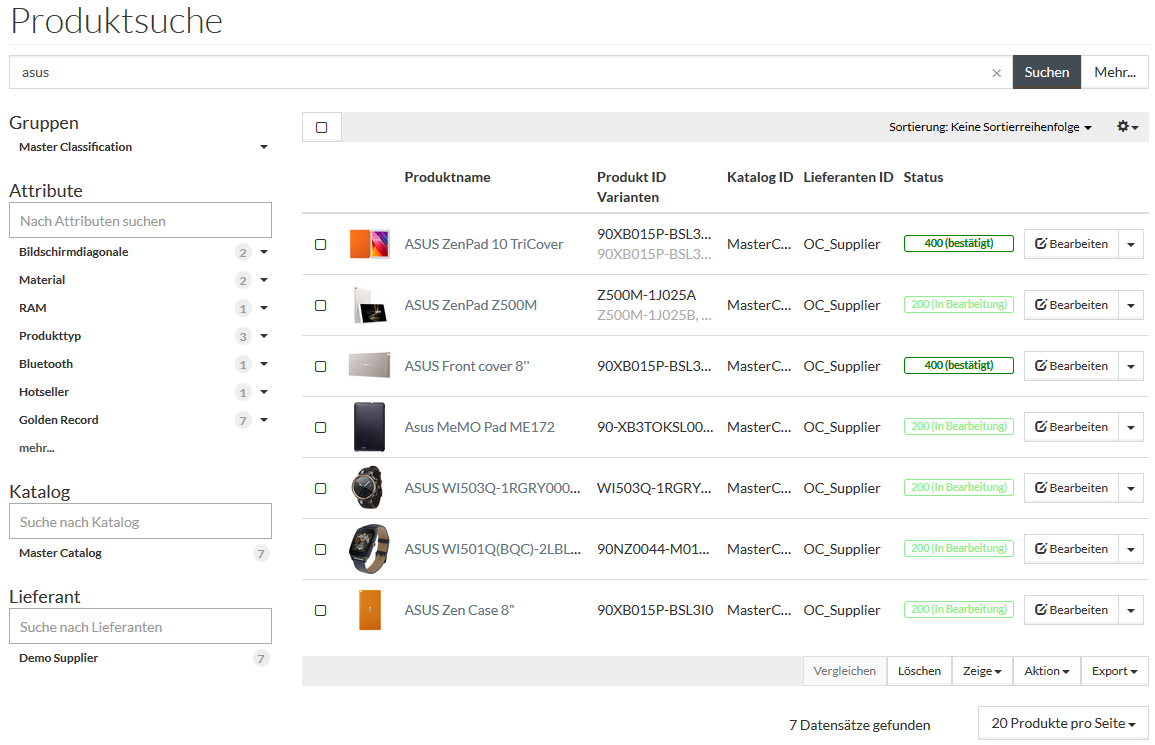Select ASUS Zen Case 8" row checkbox
1155x745 pixels.
tap(320, 611)
